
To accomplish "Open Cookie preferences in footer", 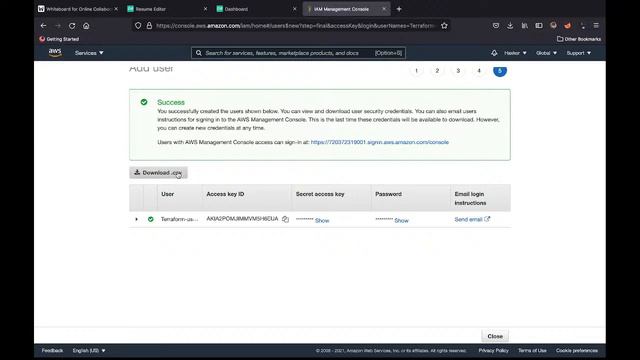I will 577,351.
